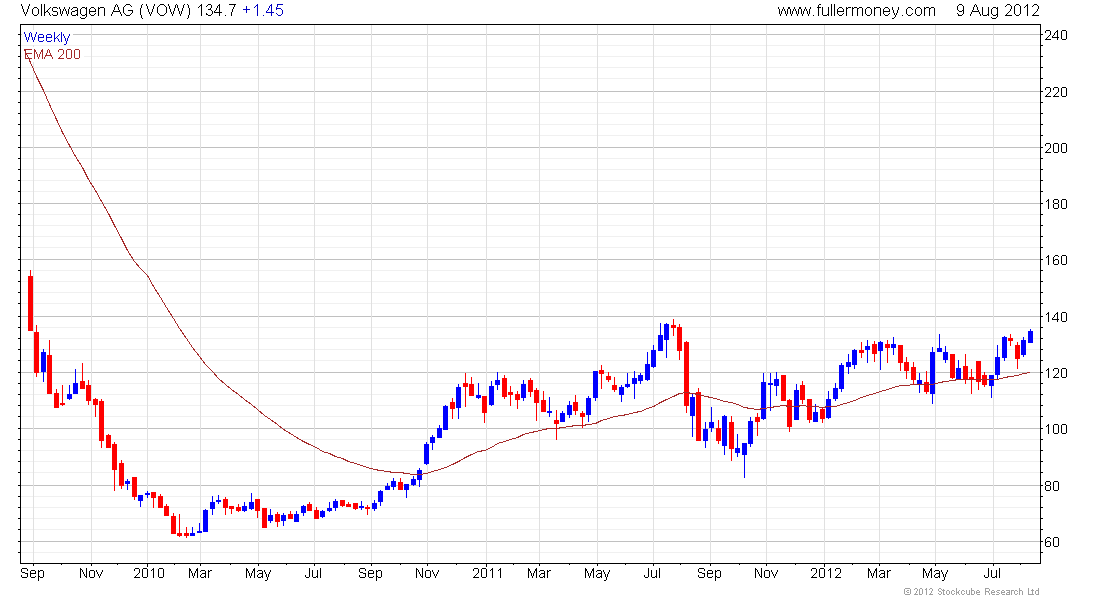Click the last Jul label on time axis
Image resolution: width=1100 pixels, height=600 pixels.
[992, 573]
